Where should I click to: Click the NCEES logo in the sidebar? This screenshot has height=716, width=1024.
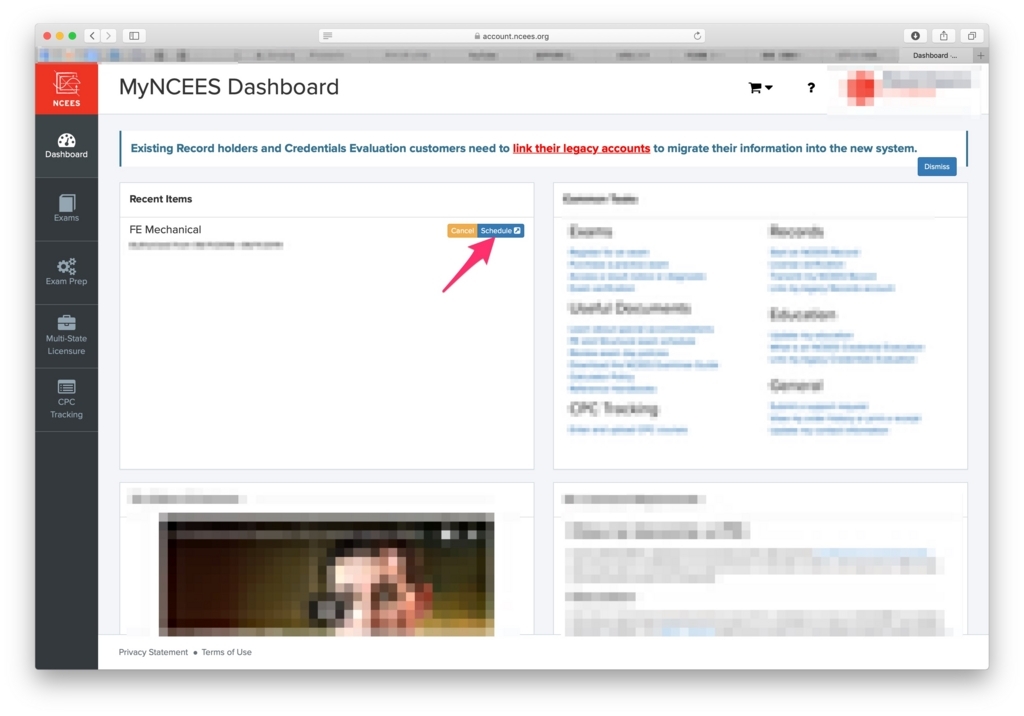point(67,89)
